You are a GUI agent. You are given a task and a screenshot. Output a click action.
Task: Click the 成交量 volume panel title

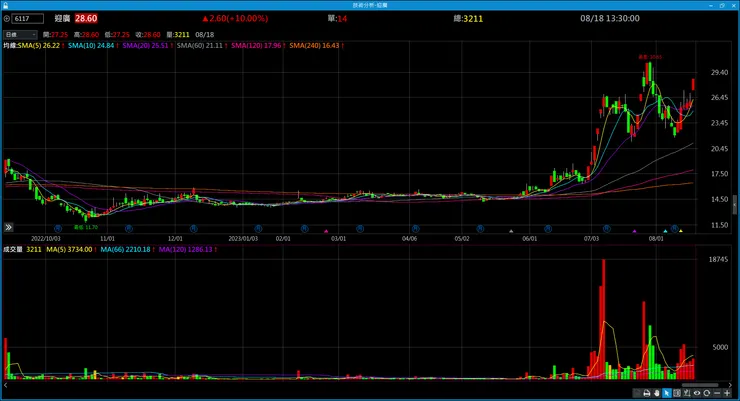tap(13, 250)
